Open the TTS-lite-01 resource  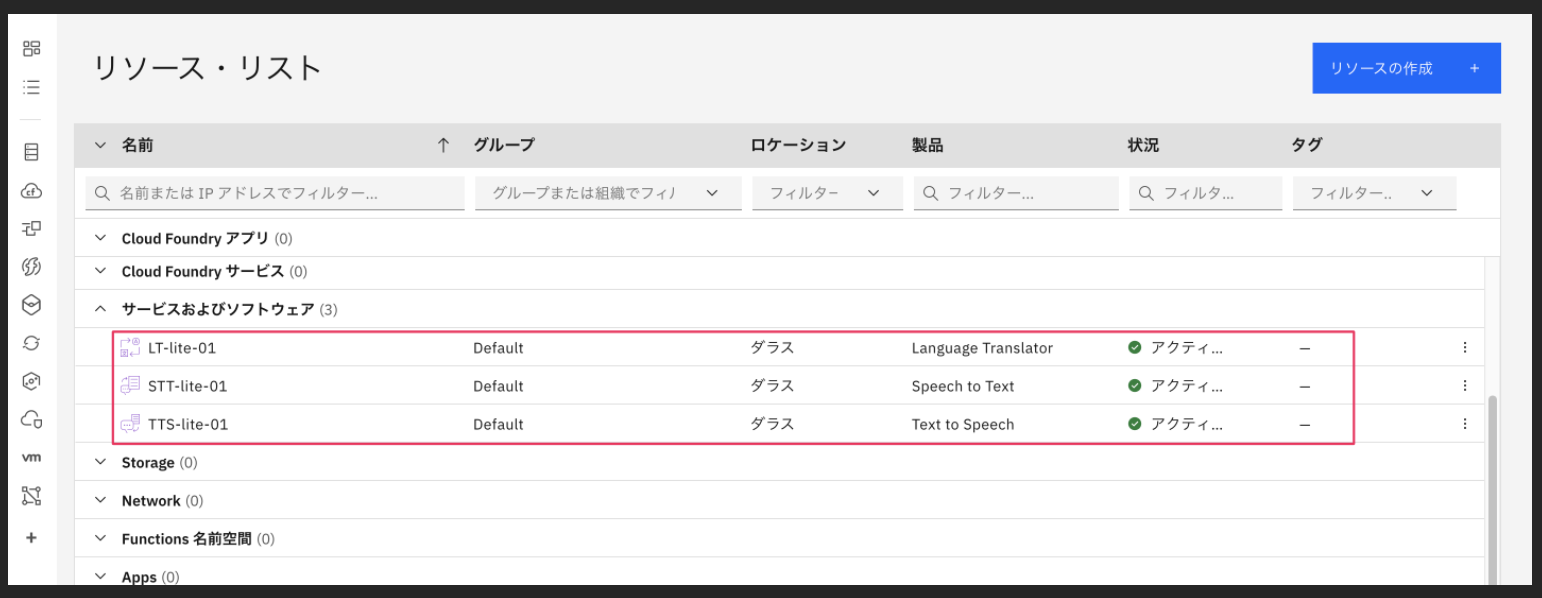[x=188, y=424]
